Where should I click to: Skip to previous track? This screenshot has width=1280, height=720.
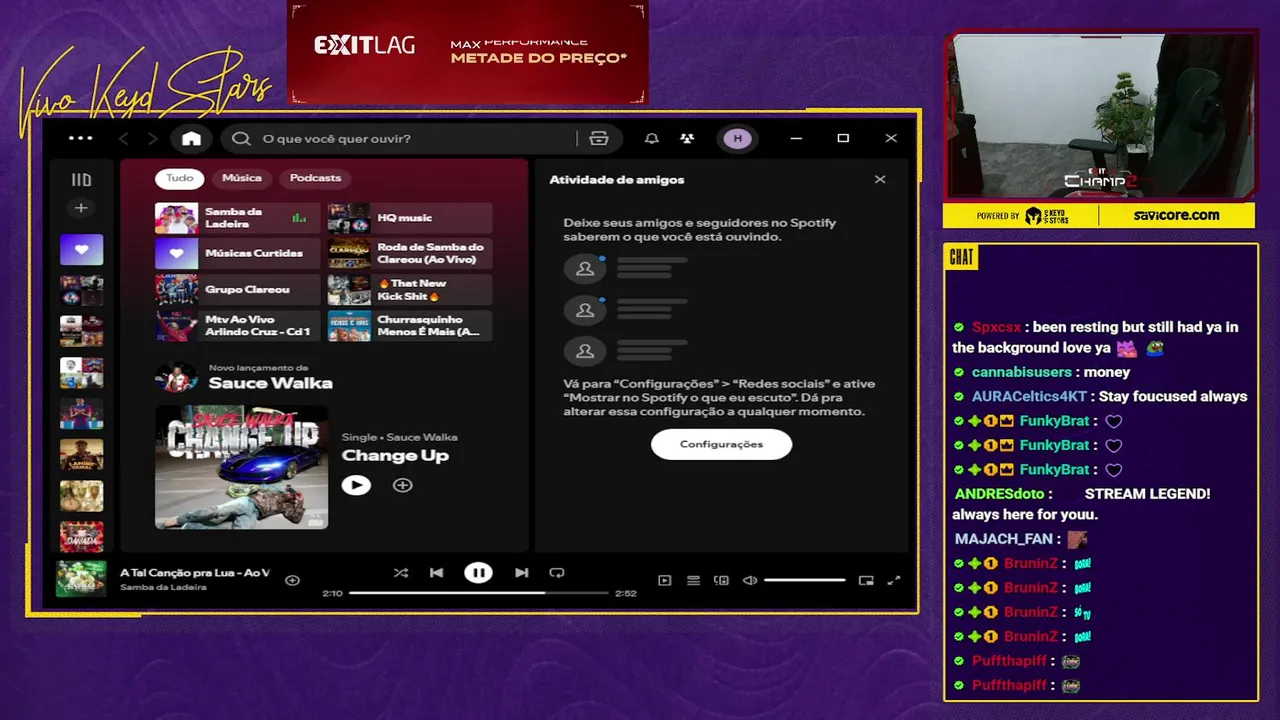click(436, 573)
